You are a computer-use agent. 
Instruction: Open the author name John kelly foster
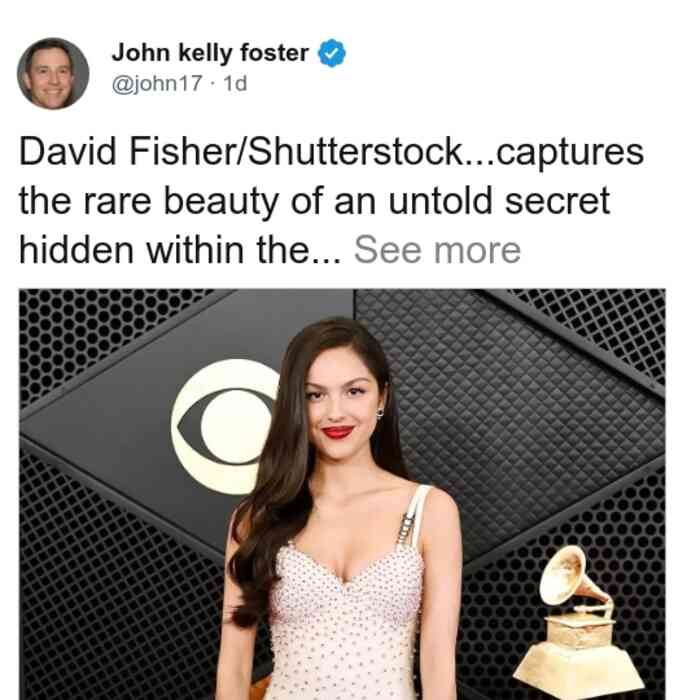pyautogui.click(x=210, y=53)
